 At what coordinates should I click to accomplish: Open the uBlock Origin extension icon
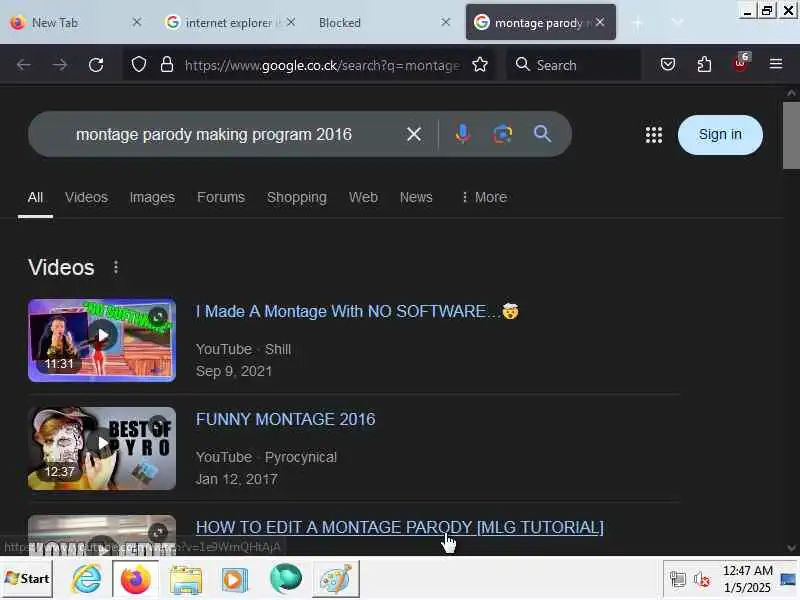coord(741,63)
